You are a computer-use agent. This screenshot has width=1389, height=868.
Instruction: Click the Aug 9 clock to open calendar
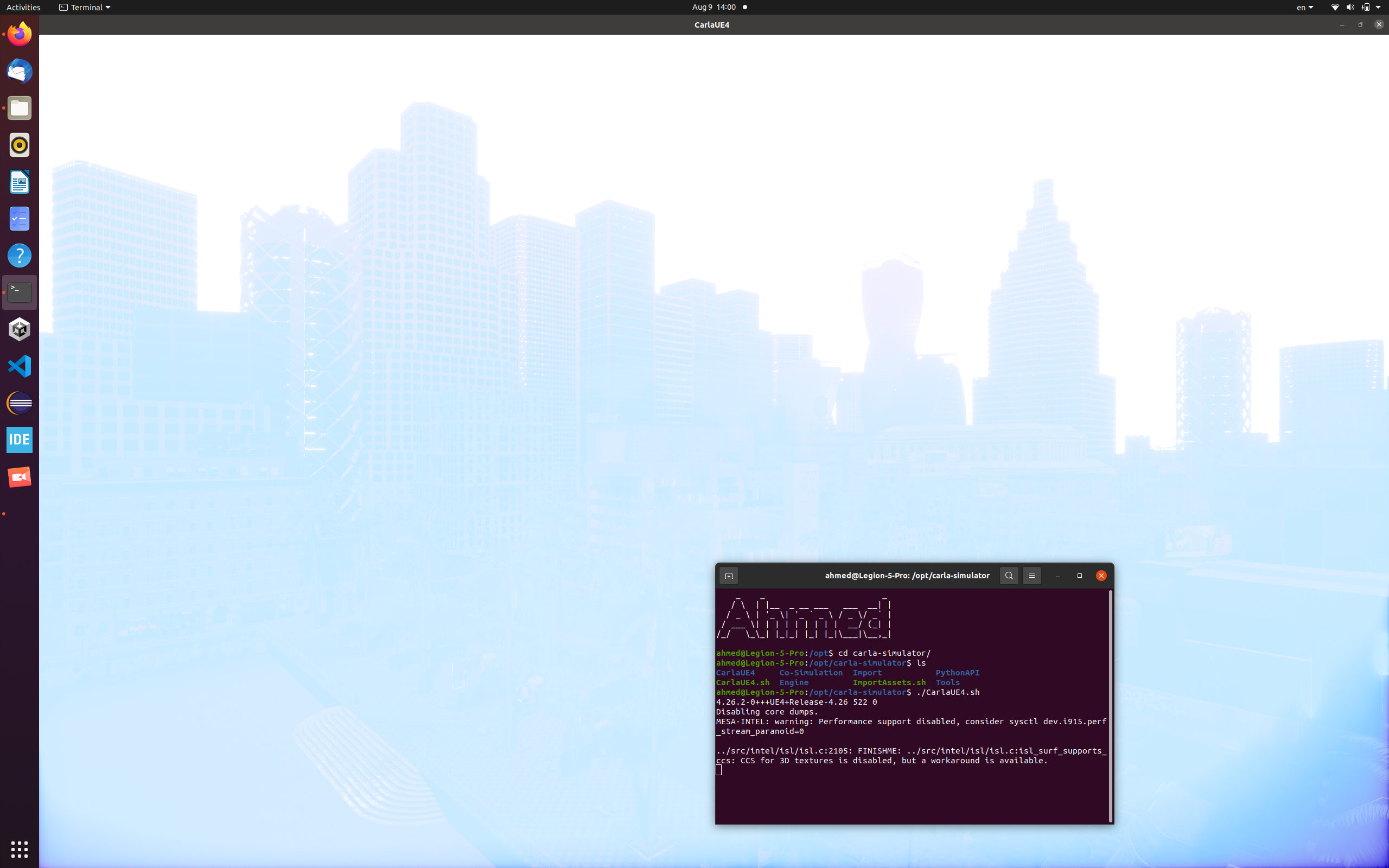tap(712, 7)
